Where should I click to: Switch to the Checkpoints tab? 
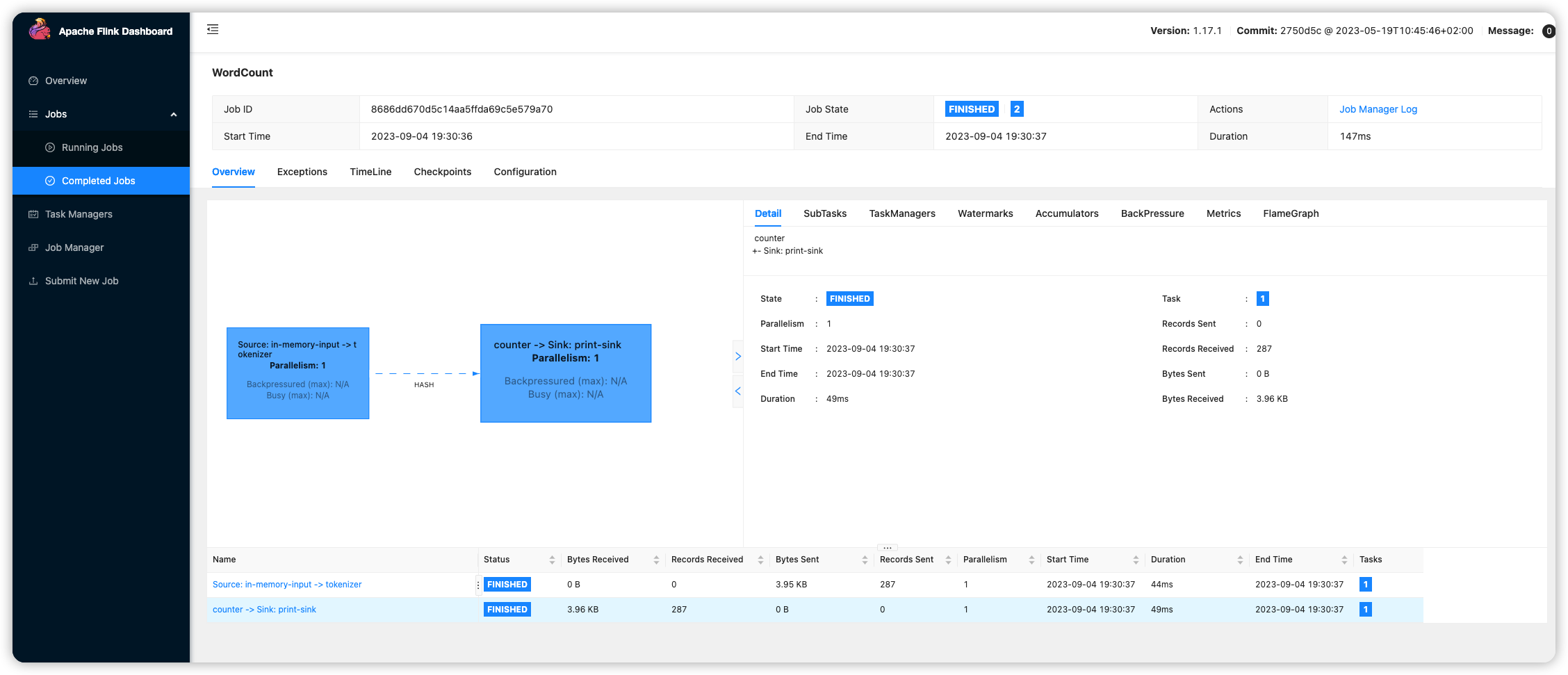coord(442,172)
